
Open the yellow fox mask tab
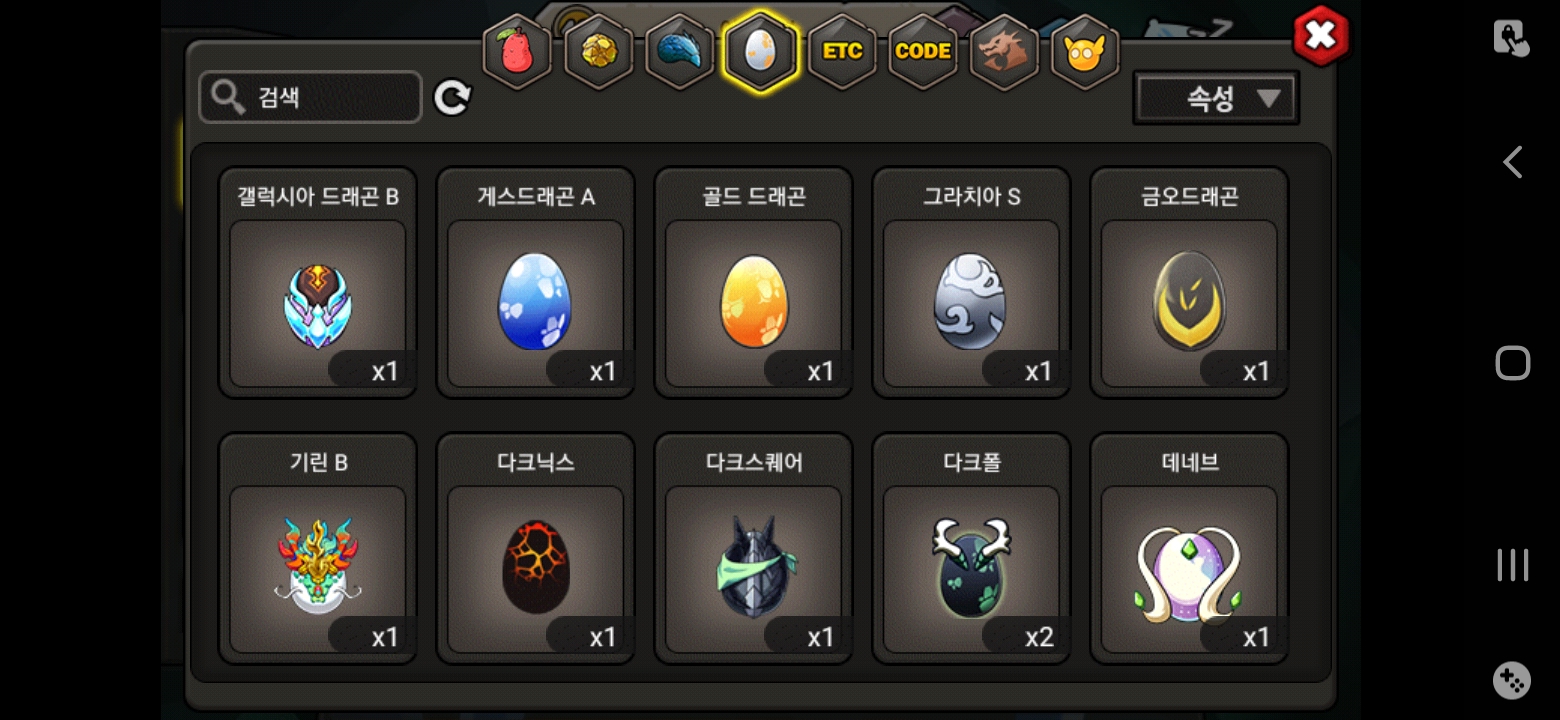[1085, 51]
